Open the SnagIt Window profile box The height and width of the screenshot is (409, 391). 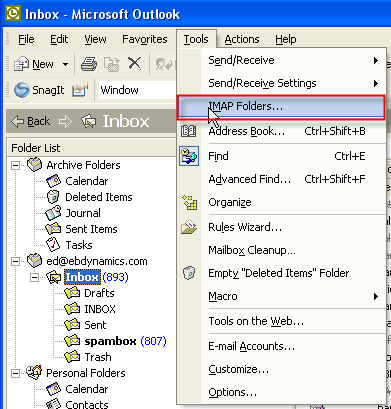pyautogui.click(x=137, y=90)
